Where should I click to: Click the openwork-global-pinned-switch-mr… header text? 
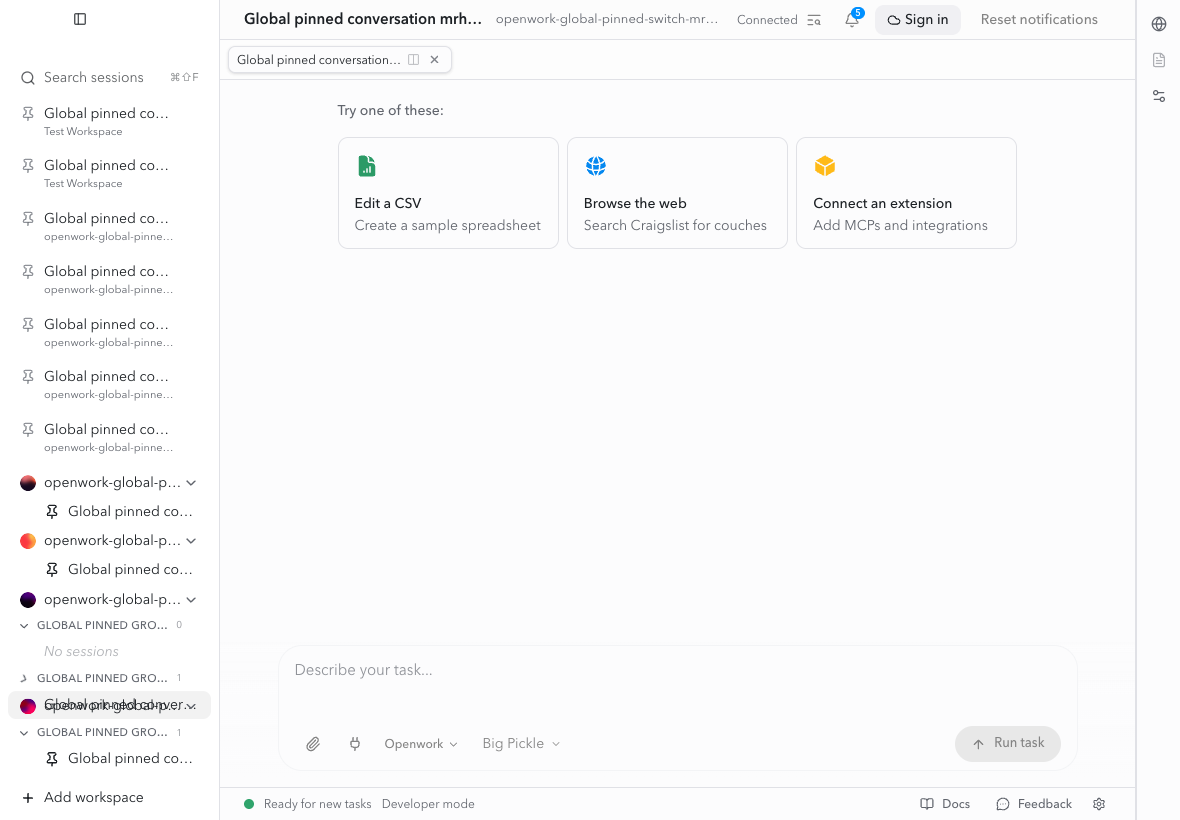607,20
